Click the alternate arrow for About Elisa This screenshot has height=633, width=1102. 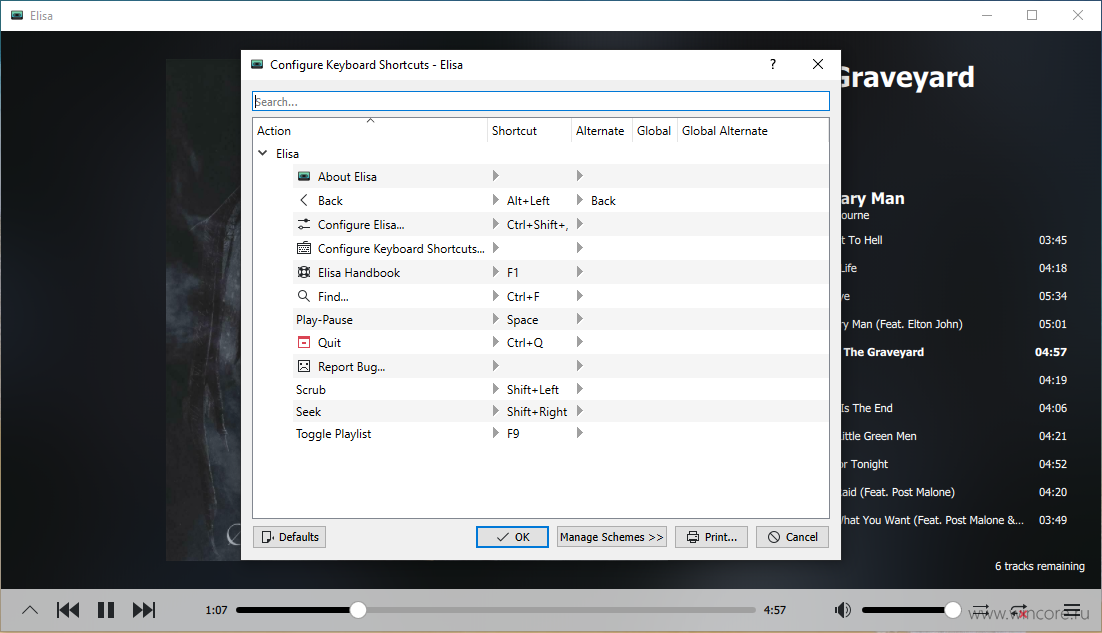[580, 176]
